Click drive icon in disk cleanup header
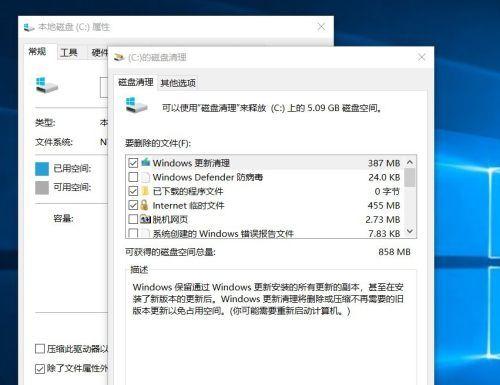 [x=136, y=105]
